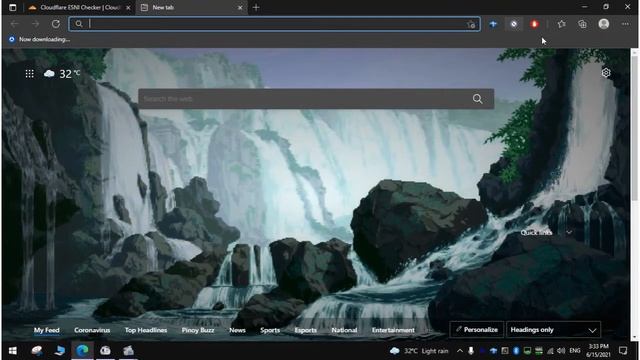This screenshot has height=360, width=640.
Task: Go forward with the forward arrow
Action: (36, 24)
